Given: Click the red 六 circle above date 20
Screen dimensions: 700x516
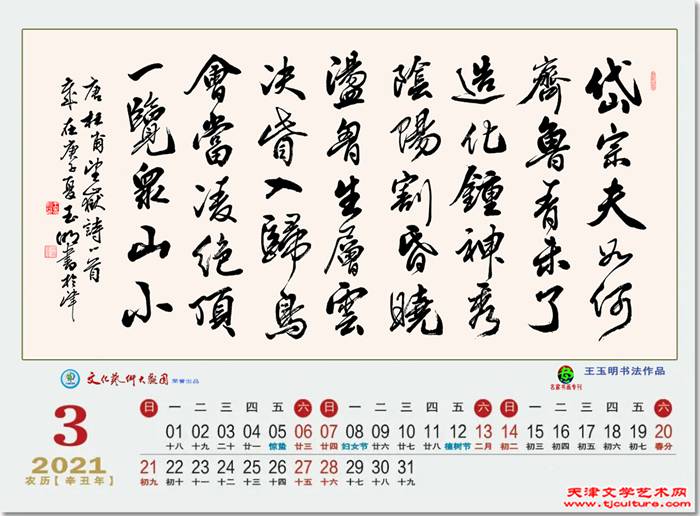Looking at the screenshot, I should (663, 408).
